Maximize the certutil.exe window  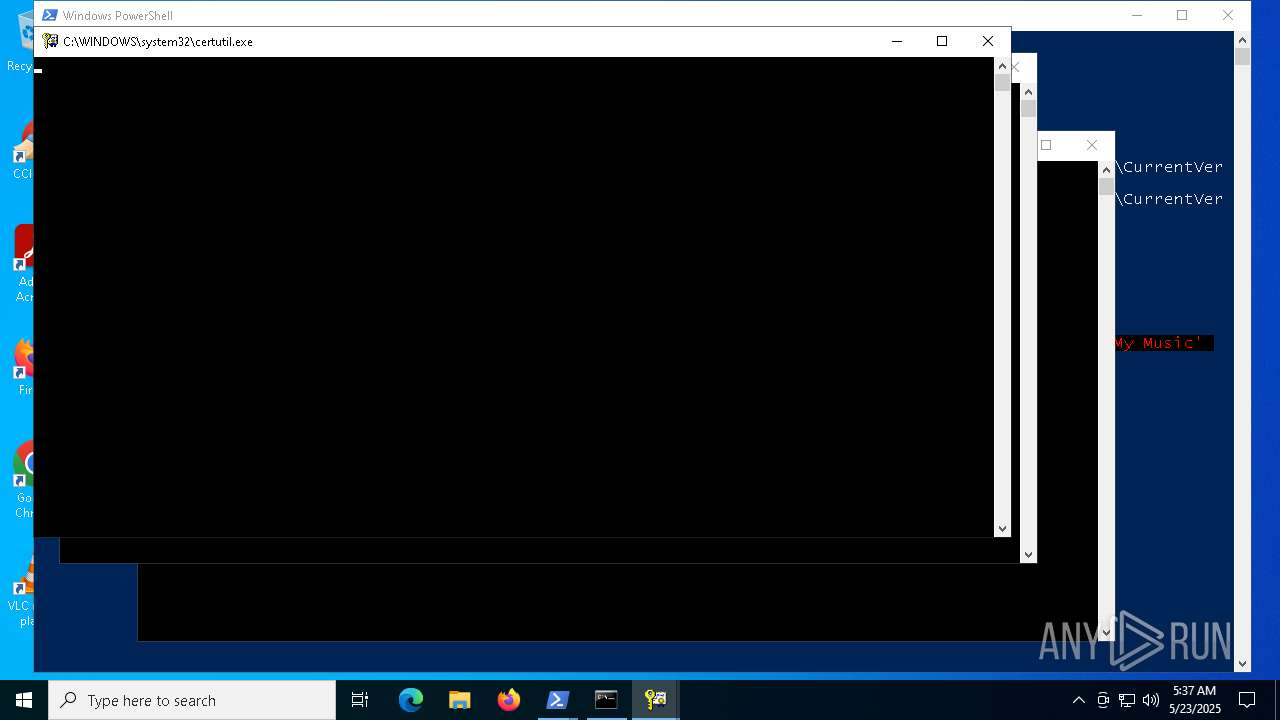click(942, 41)
